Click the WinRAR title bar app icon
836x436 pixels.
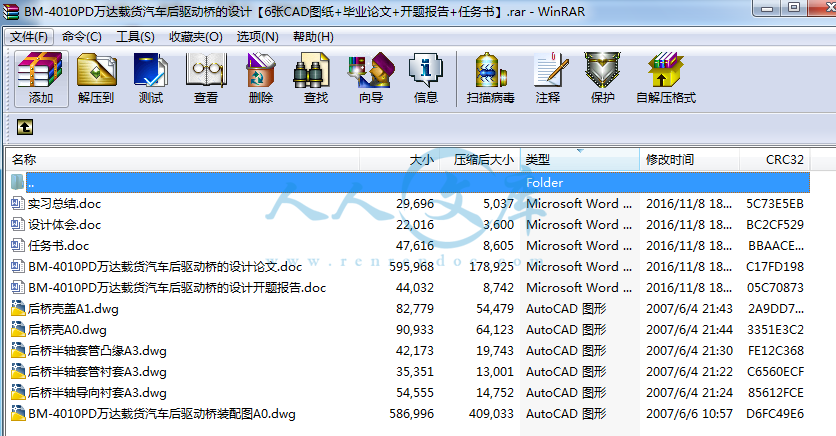(x=10, y=11)
